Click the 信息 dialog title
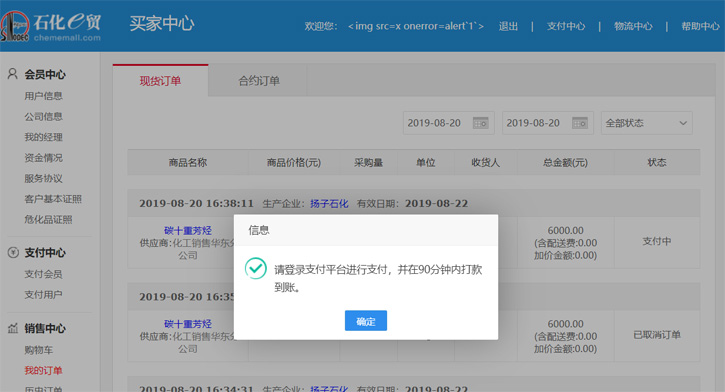Viewport: 725px width, 392px height. [x=259, y=230]
